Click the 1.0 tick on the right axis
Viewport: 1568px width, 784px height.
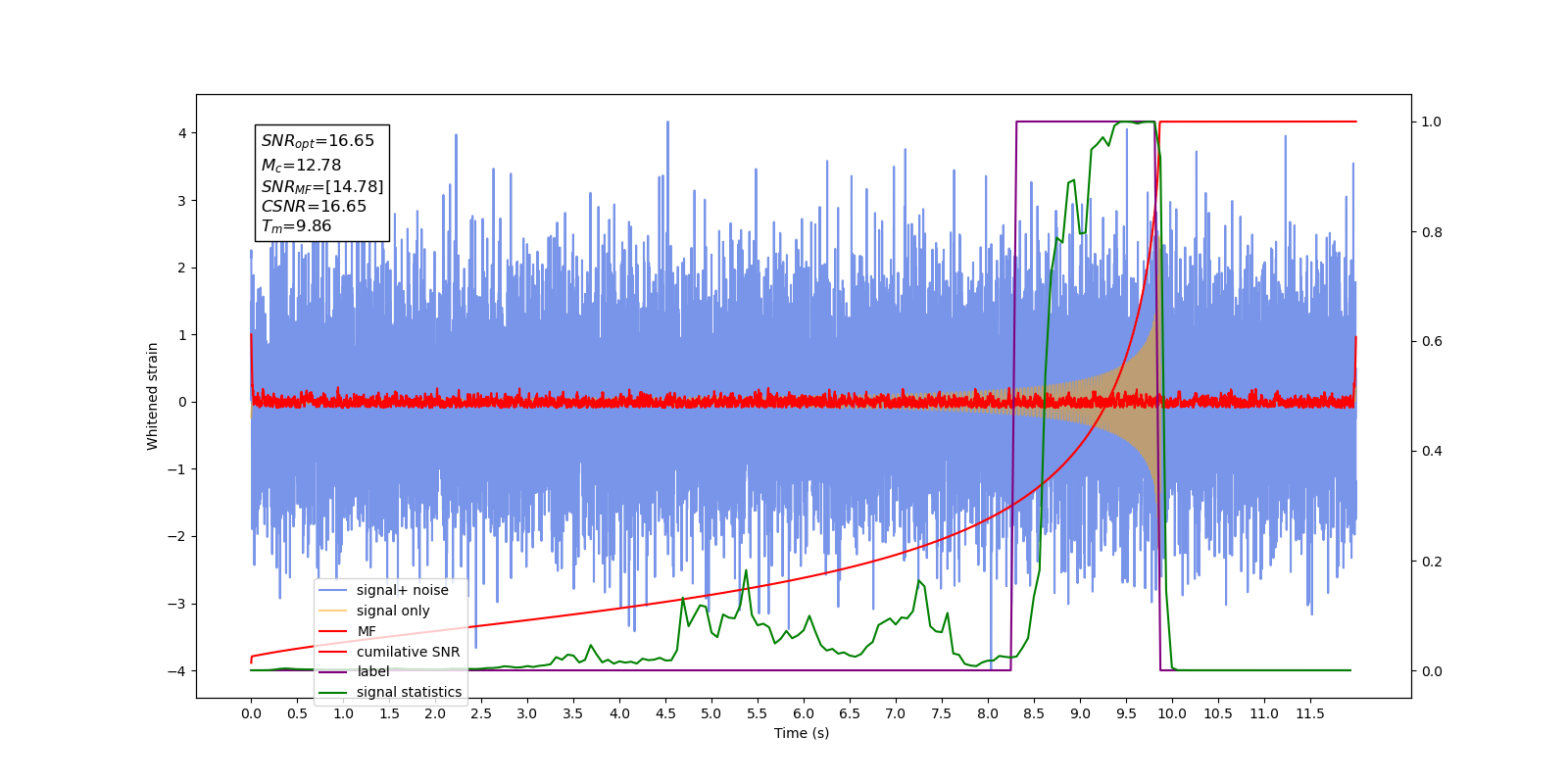1432,122
